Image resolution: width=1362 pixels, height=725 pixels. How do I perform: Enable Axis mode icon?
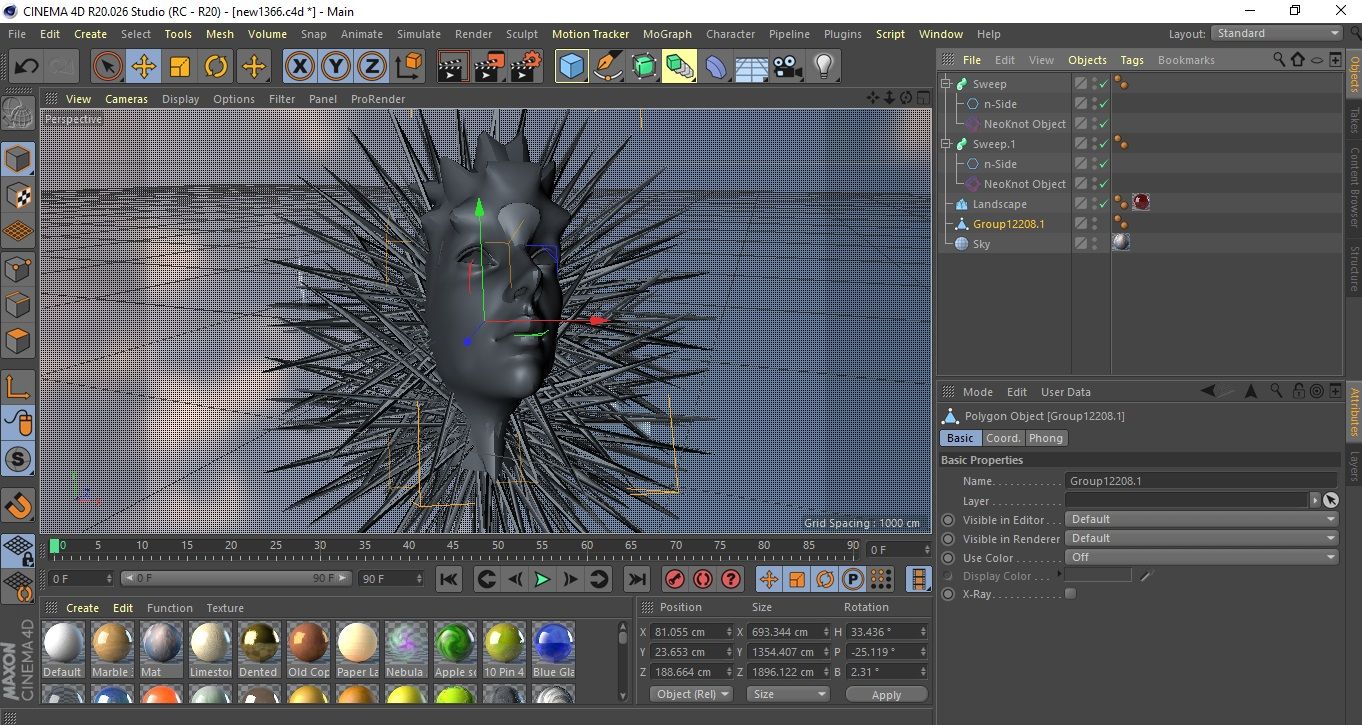click(x=18, y=386)
